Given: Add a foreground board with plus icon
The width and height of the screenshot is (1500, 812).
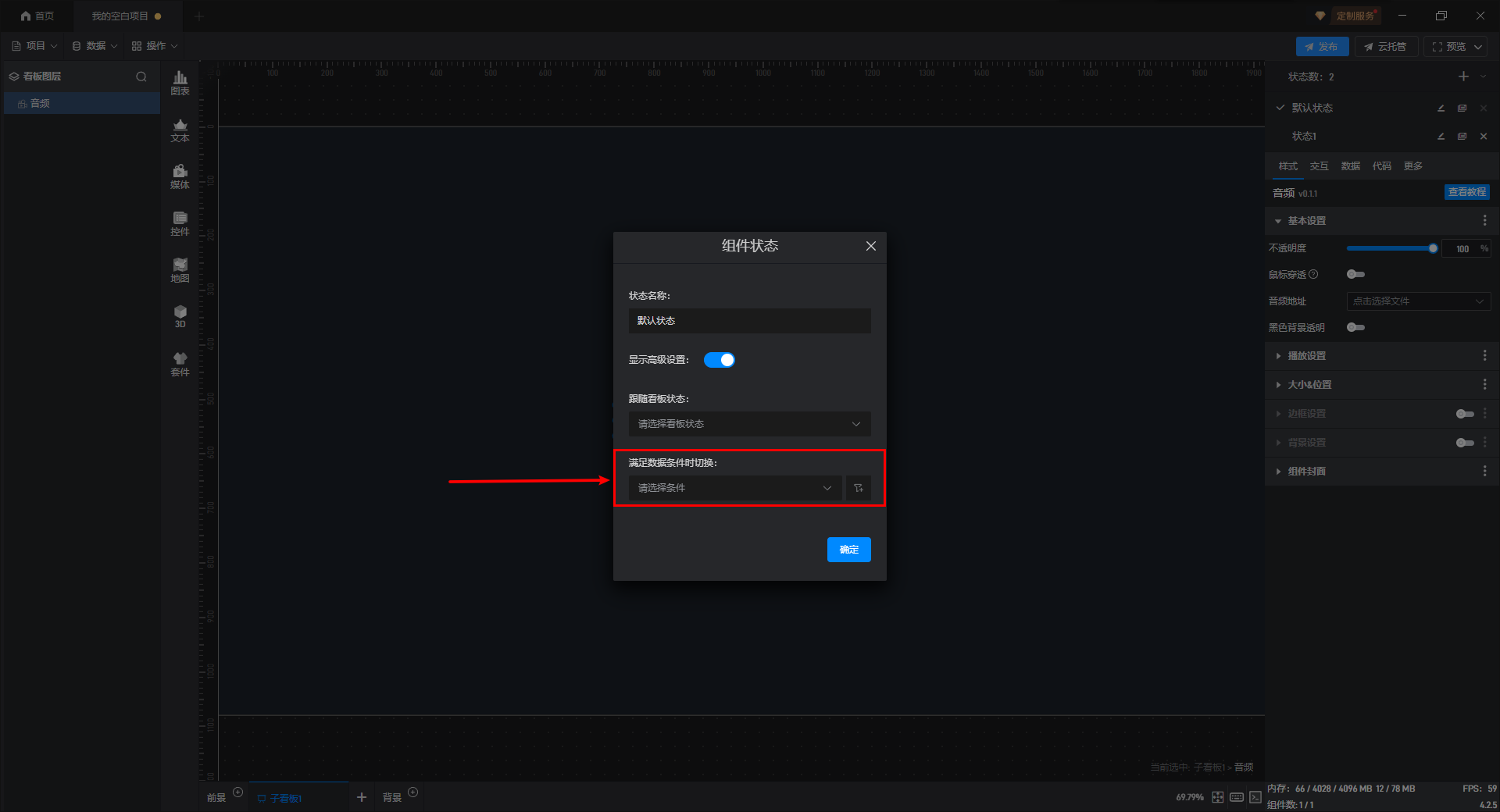Looking at the screenshot, I should point(238,792).
